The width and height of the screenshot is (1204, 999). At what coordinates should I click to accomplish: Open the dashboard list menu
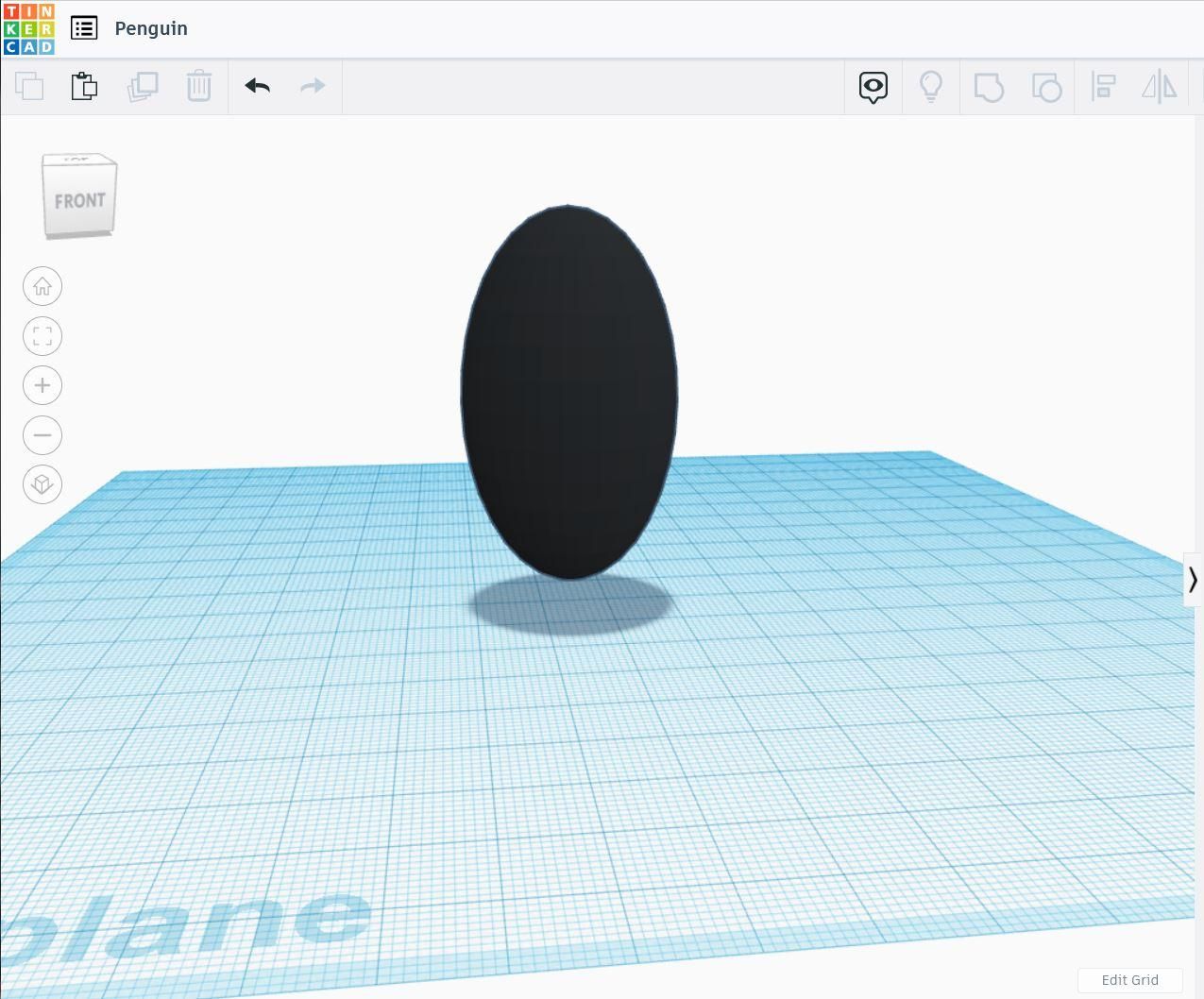click(x=84, y=27)
